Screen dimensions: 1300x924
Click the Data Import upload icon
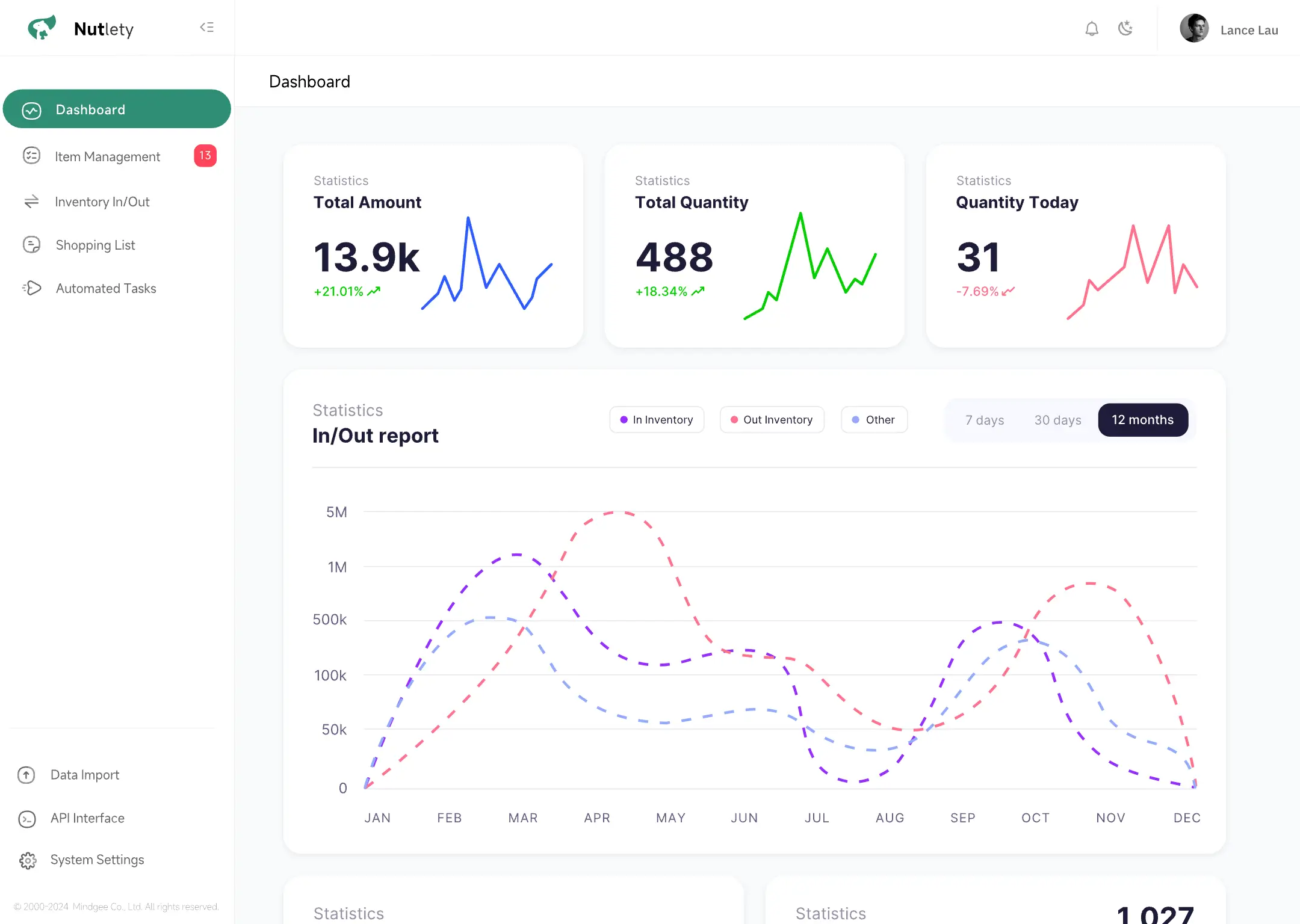click(x=26, y=775)
